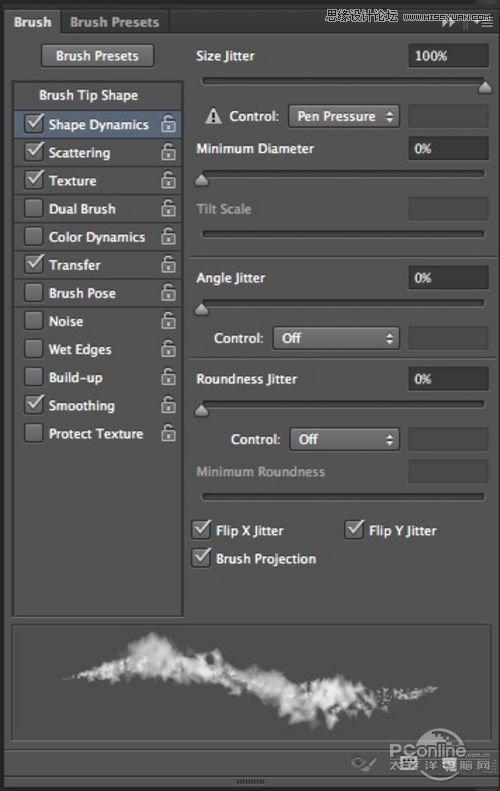Switch to the Brush Presets tab
This screenshot has width=500, height=791.
point(115,22)
